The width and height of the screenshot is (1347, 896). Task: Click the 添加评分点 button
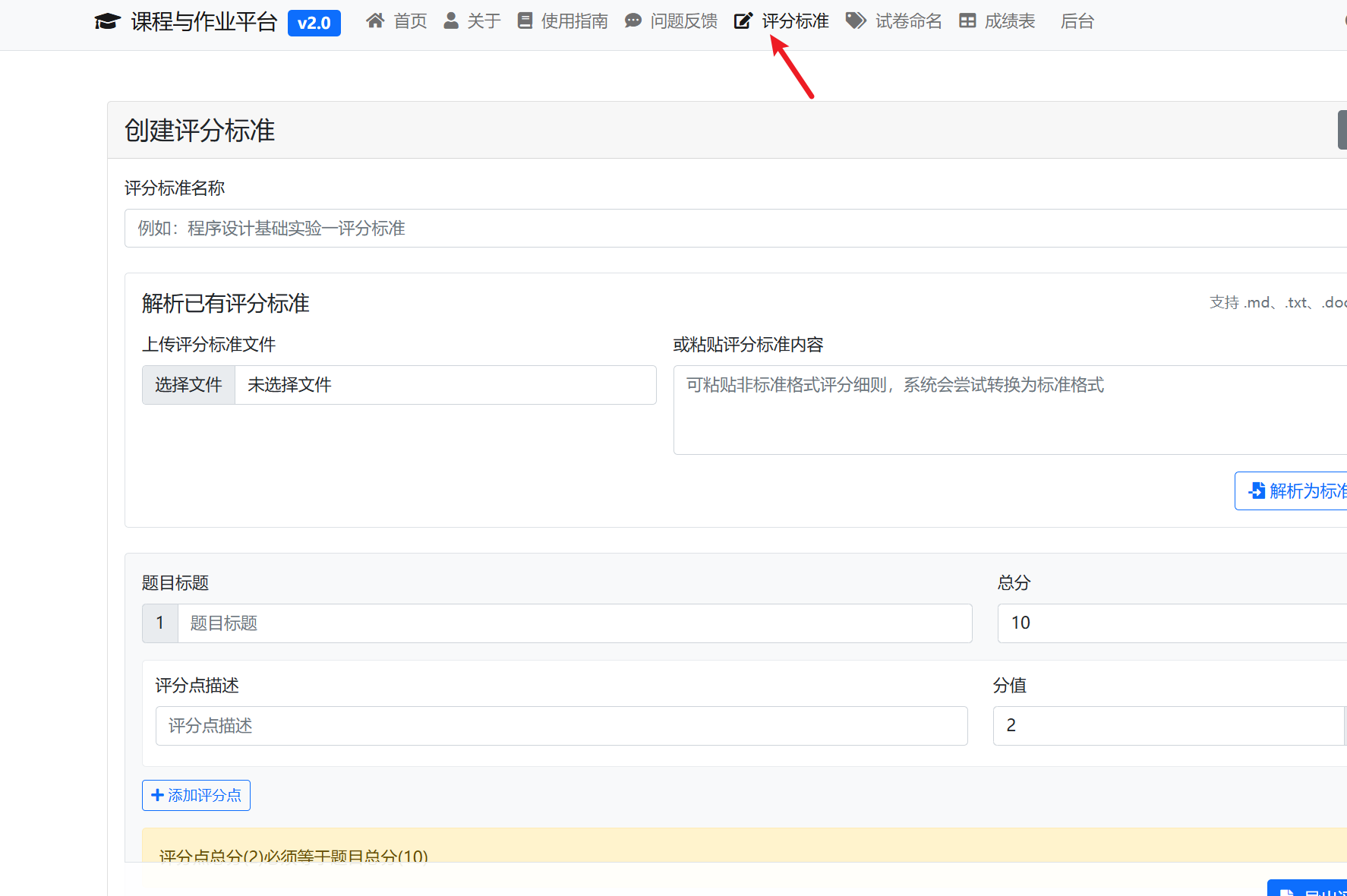tap(196, 795)
